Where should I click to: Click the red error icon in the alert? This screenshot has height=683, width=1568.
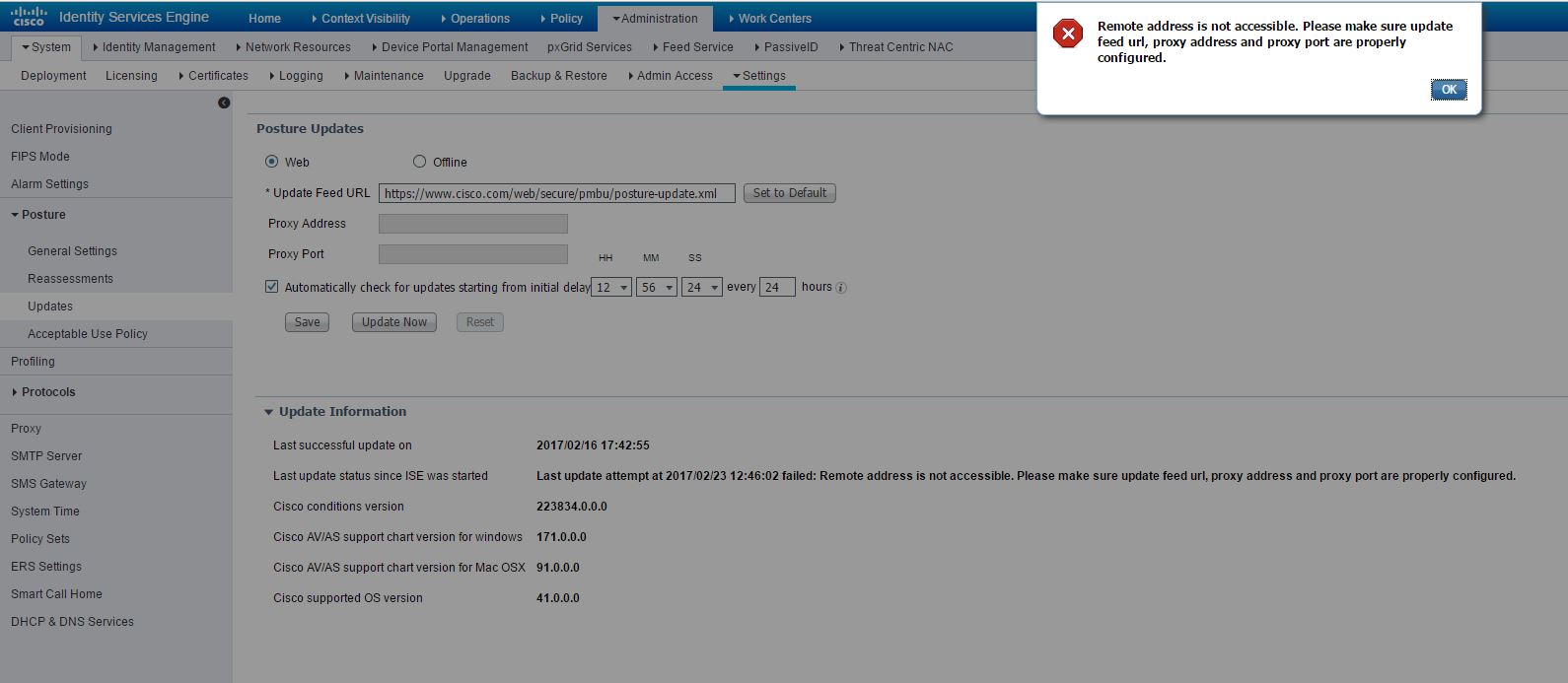[x=1067, y=34]
